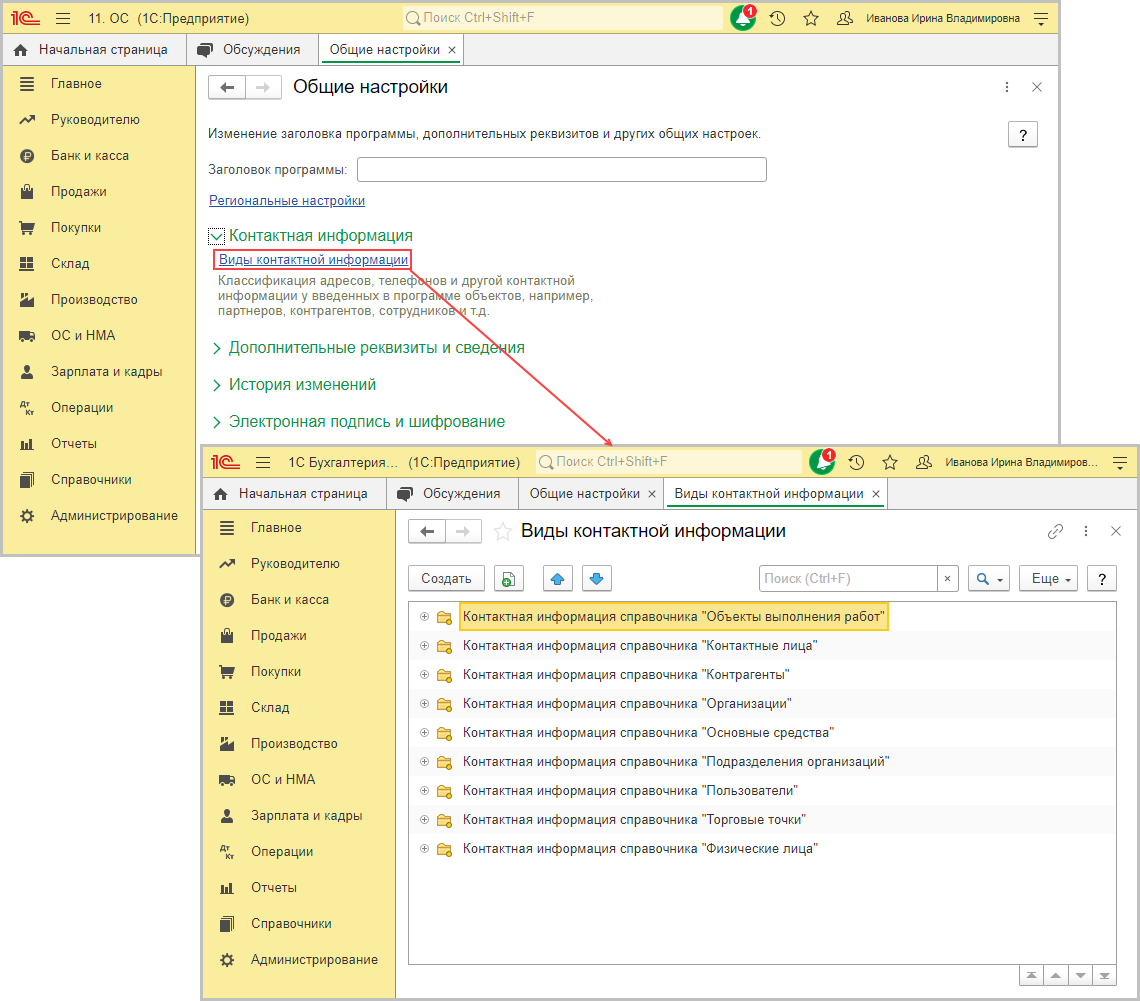Click Заголовок программы input field
The width and height of the screenshot is (1140, 1001).
coord(561,169)
